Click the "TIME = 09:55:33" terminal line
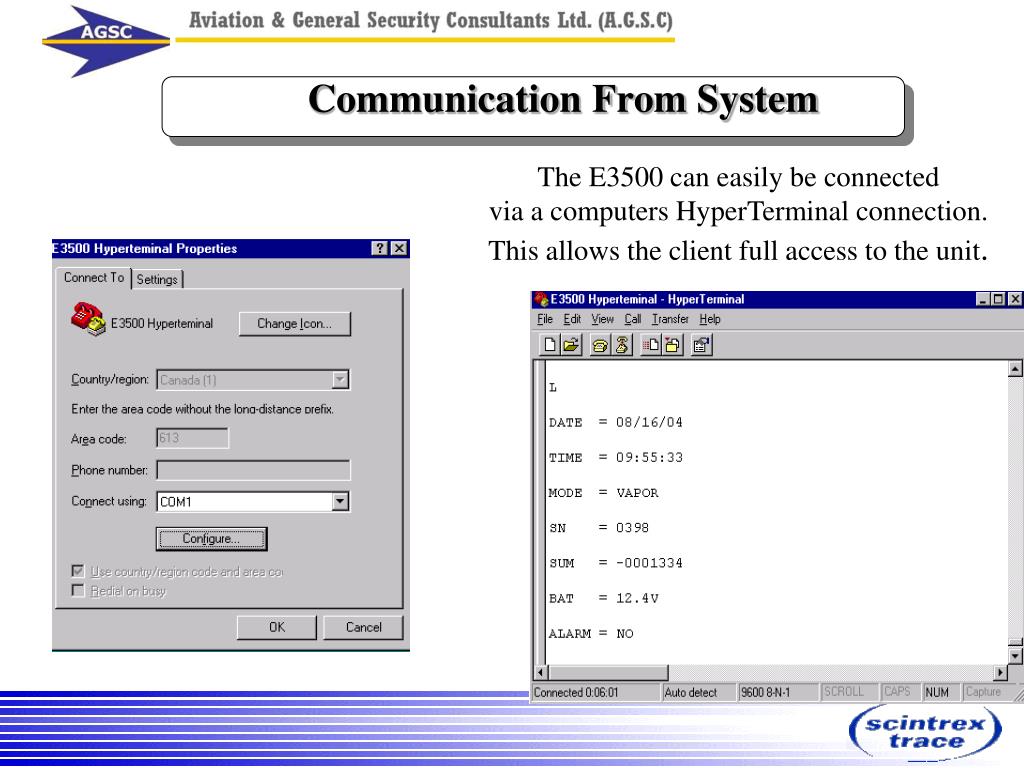The image size is (1024, 768). (x=616, y=458)
